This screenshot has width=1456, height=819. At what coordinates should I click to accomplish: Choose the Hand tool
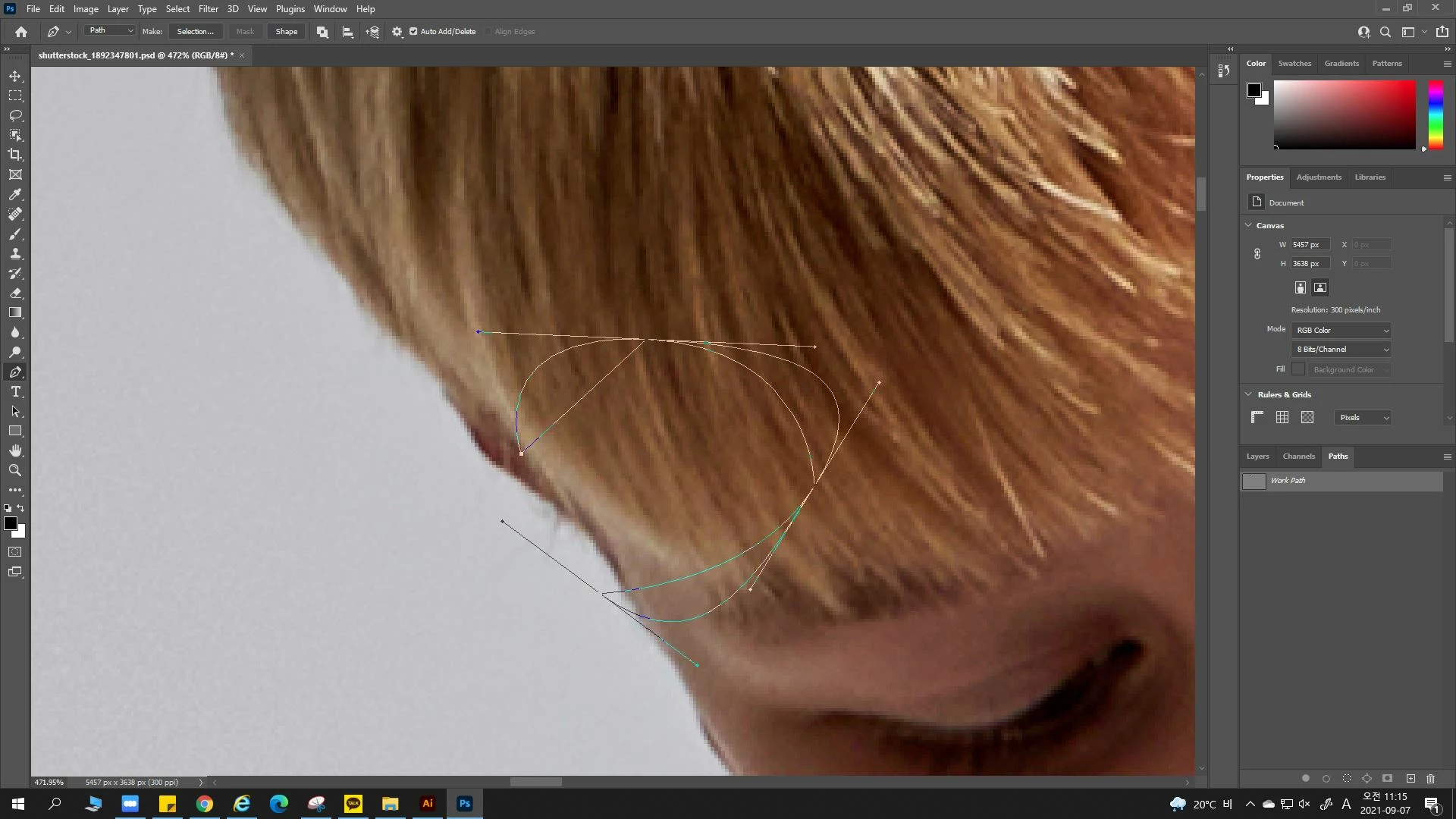(15, 450)
